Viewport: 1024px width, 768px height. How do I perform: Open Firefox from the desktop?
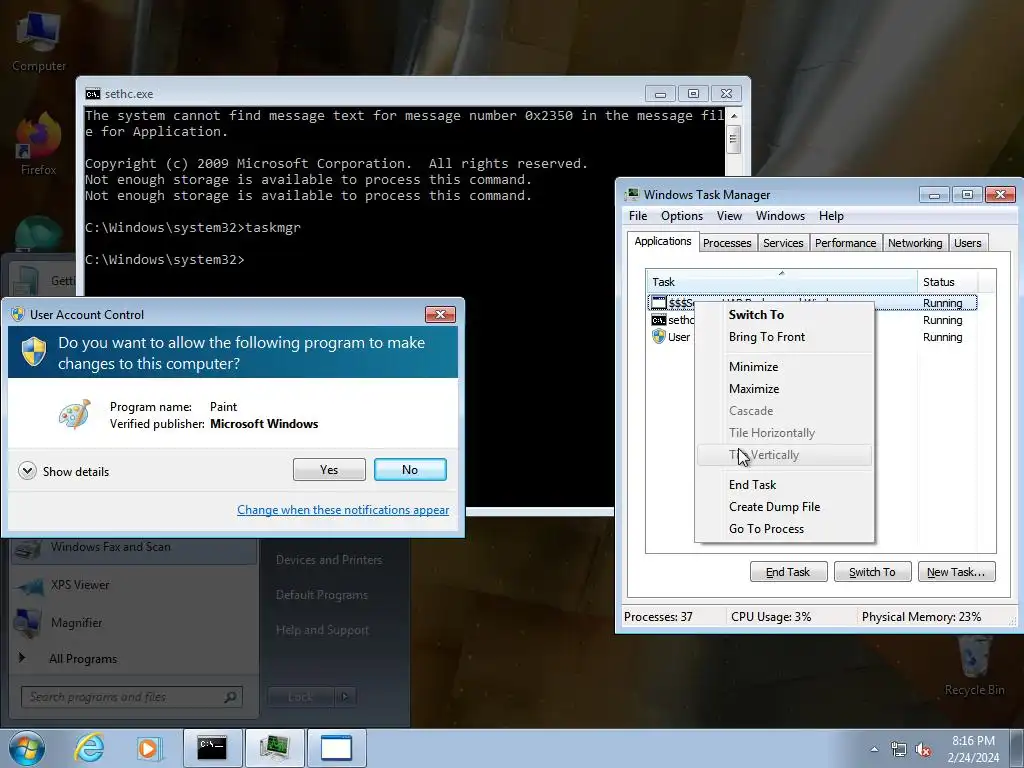click(x=39, y=145)
